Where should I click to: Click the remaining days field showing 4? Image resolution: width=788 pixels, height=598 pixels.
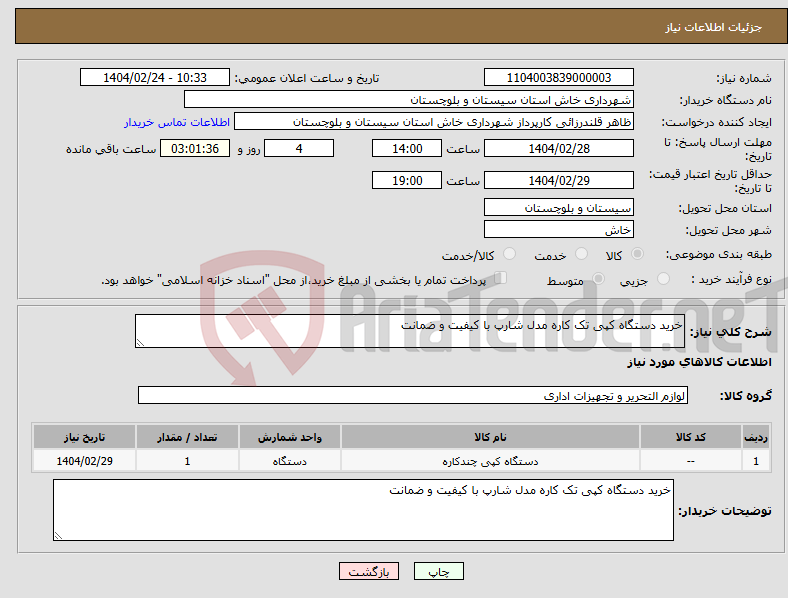[299, 148]
